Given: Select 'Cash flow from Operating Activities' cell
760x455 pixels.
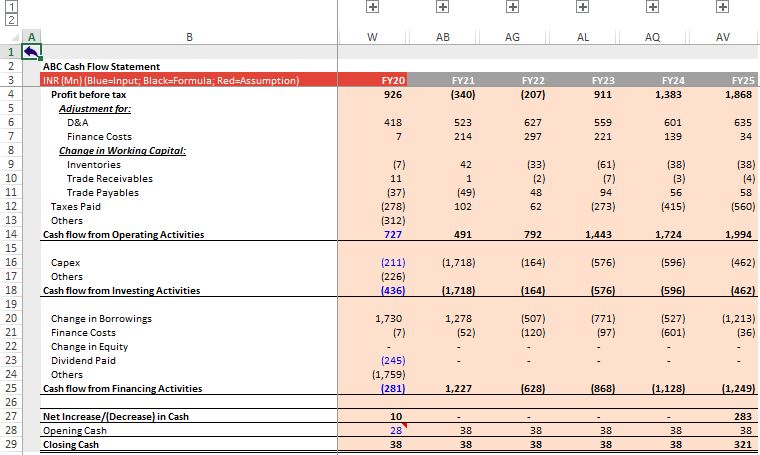Looking at the screenshot, I should coord(189,235).
